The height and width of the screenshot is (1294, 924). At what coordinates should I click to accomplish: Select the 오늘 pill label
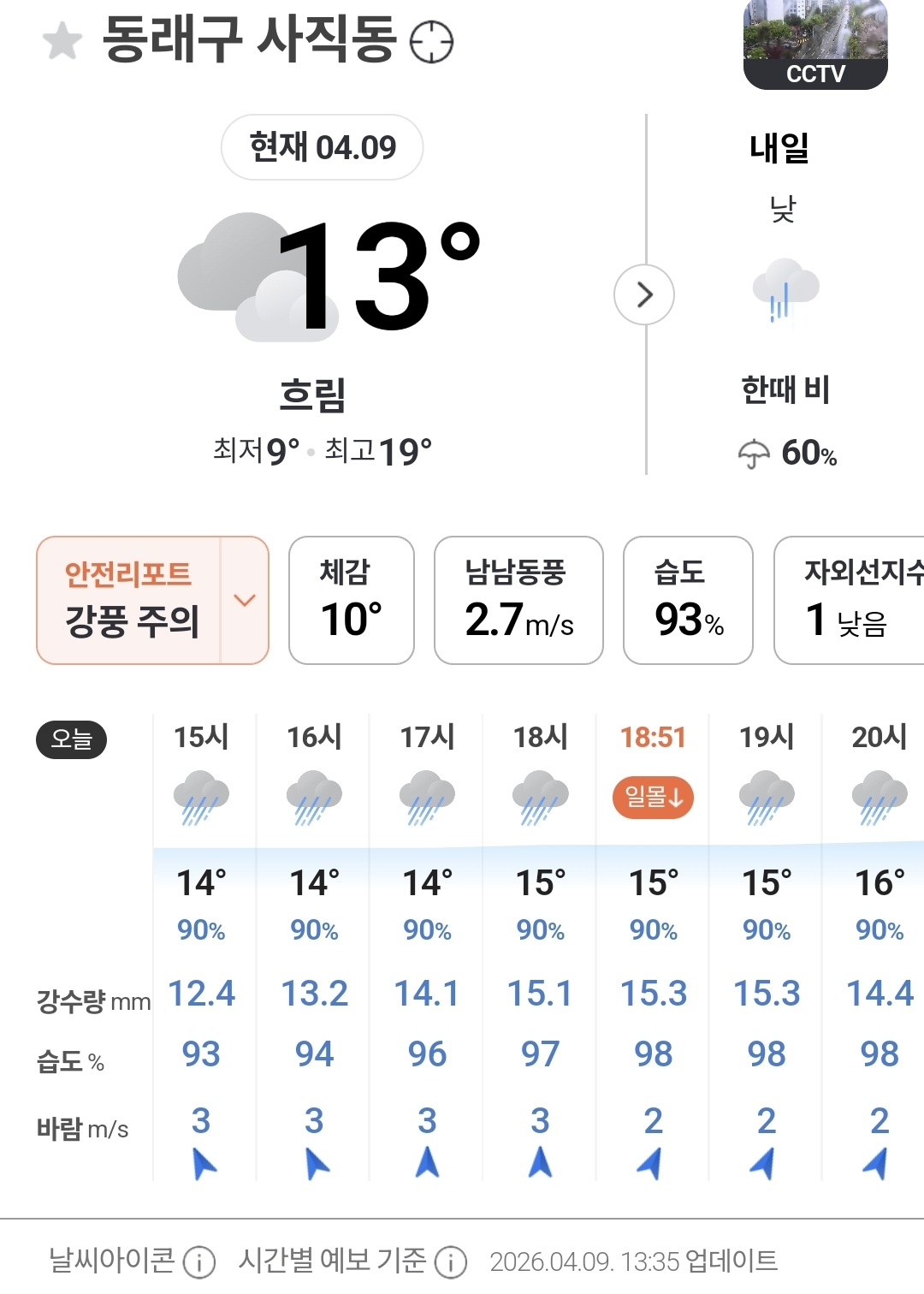pyautogui.click(x=71, y=739)
